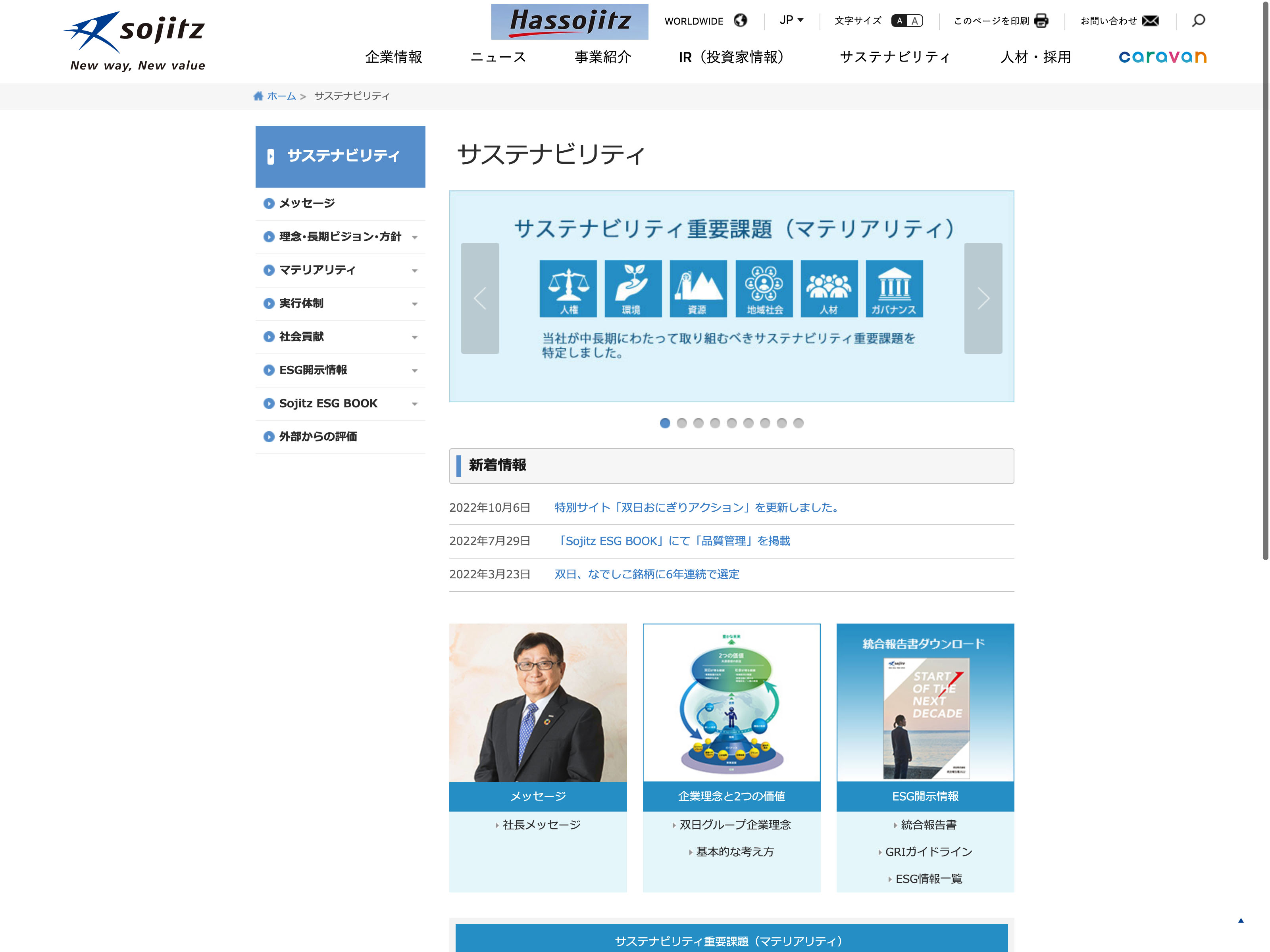The image size is (1270, 952).
Task: Click the メッセージ card title bar
Action: (x=538, y=797)
